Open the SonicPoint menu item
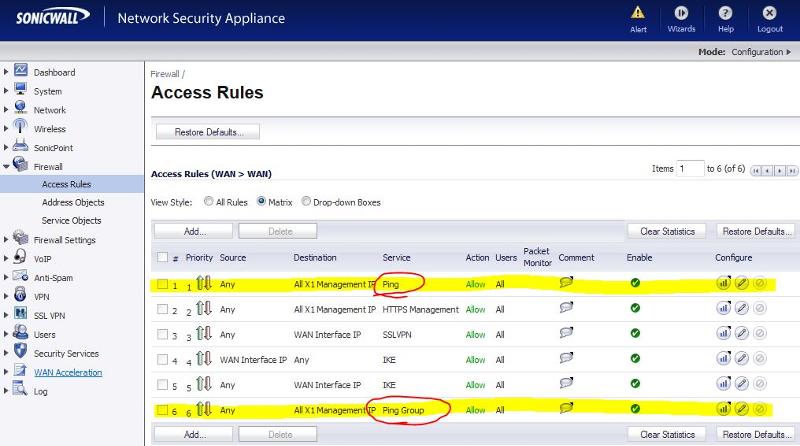800x446 pixels. 54,148
